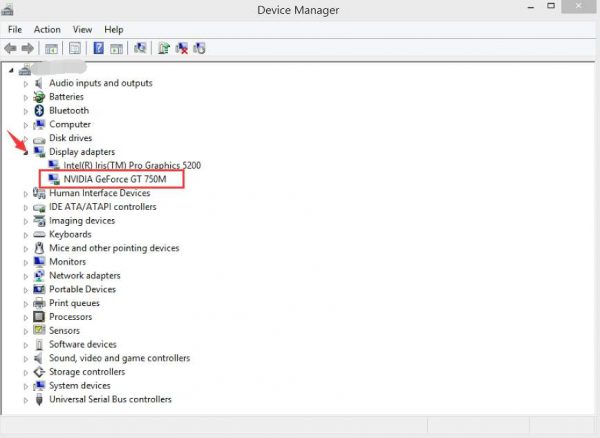
Task: Expand the Monitors category arrow
Action: (x=26, y=263)
